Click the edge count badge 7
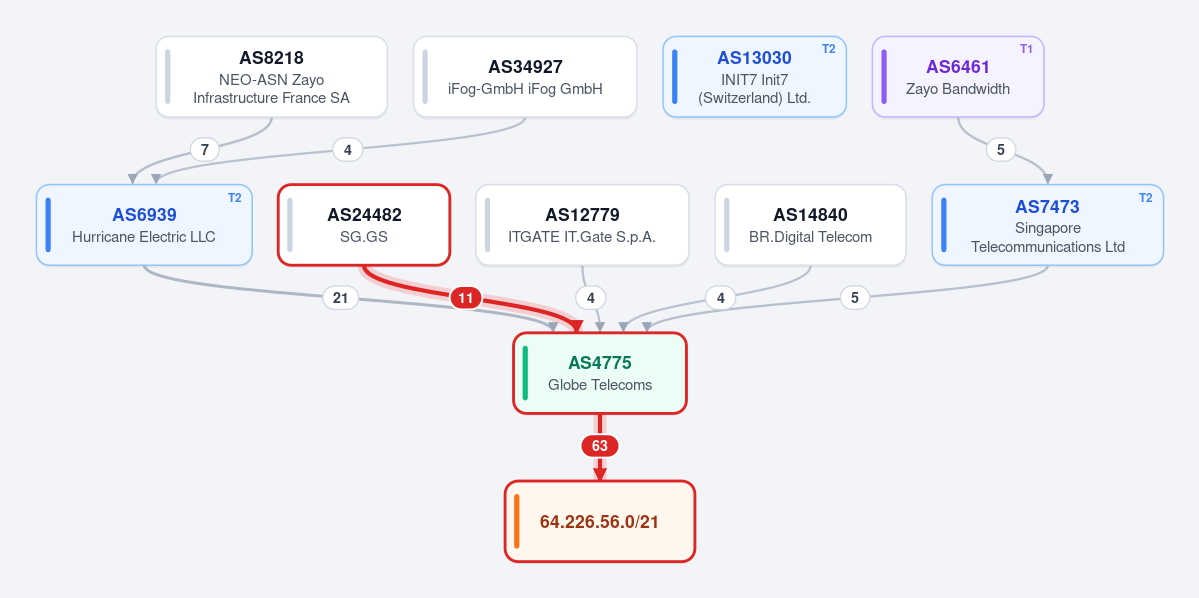Screen dimensions: 1199x598 (204, 150)
